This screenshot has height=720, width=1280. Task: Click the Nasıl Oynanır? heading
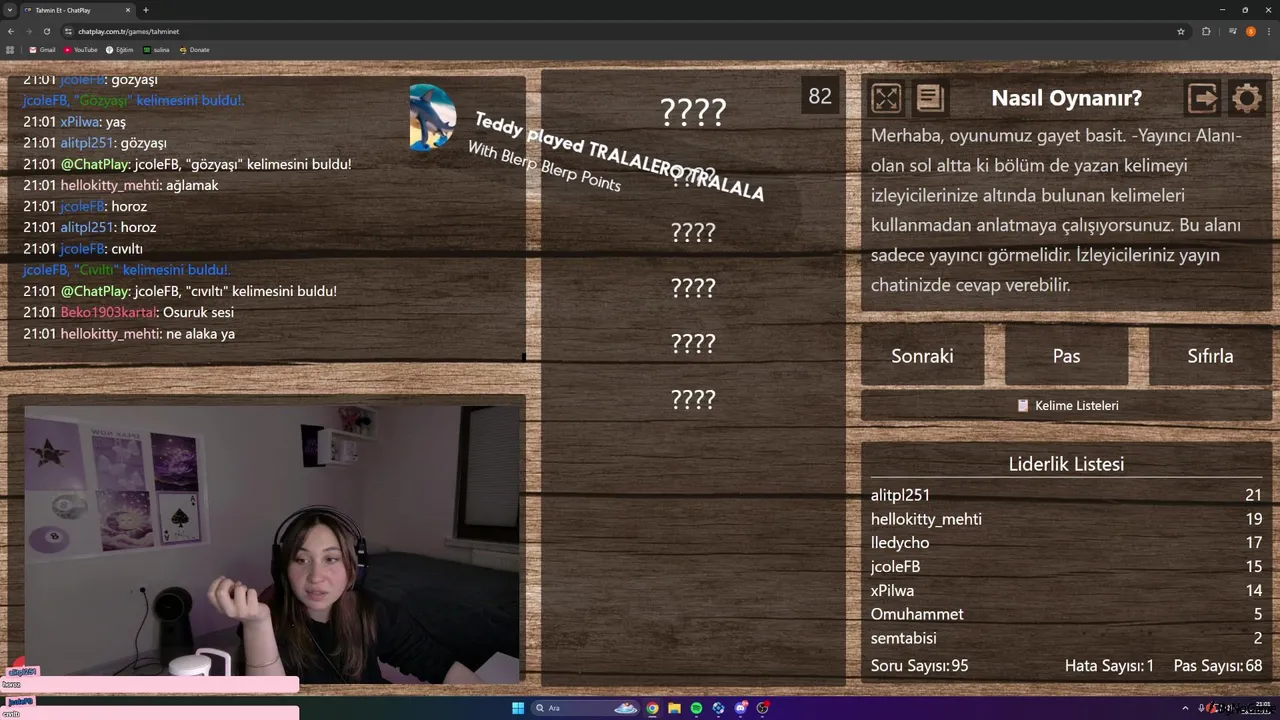click(1066, 98)
